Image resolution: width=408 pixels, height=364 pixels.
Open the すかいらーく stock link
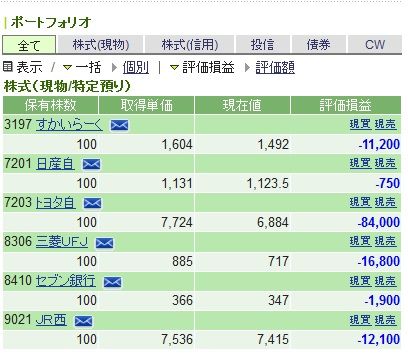(x=69, y=124)
